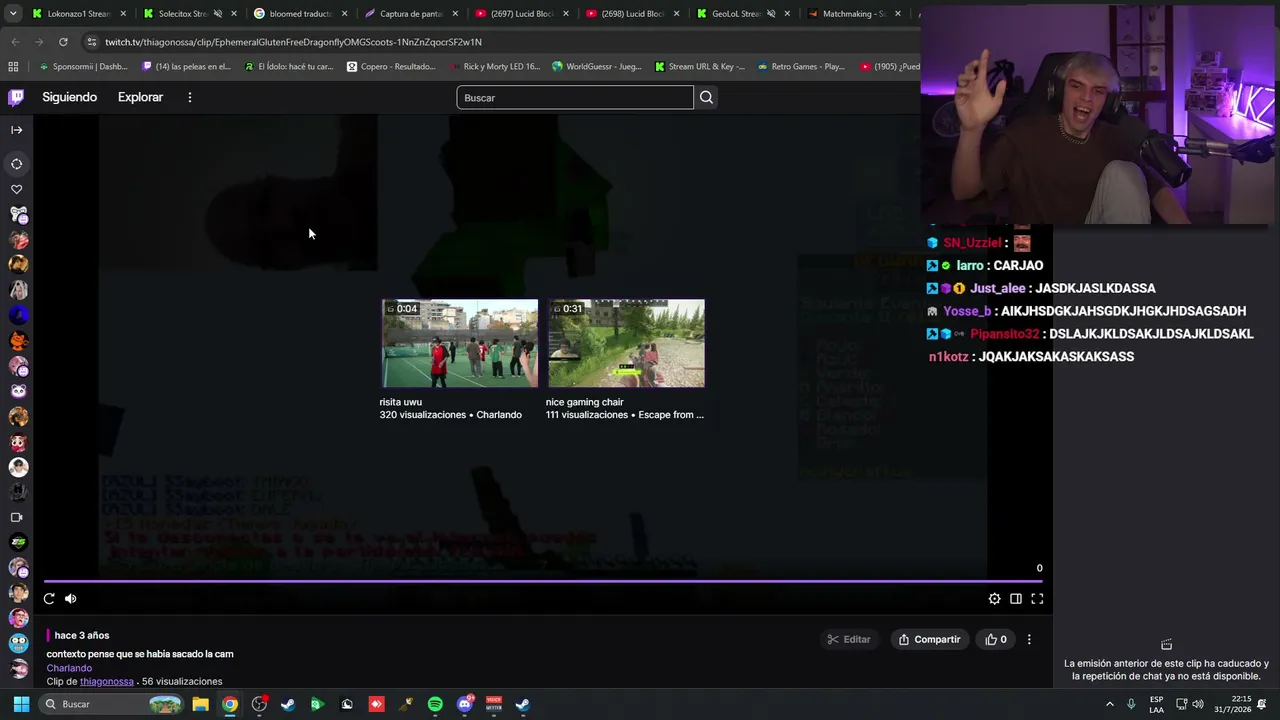Open the Twitch home logo

coord(16,97)
